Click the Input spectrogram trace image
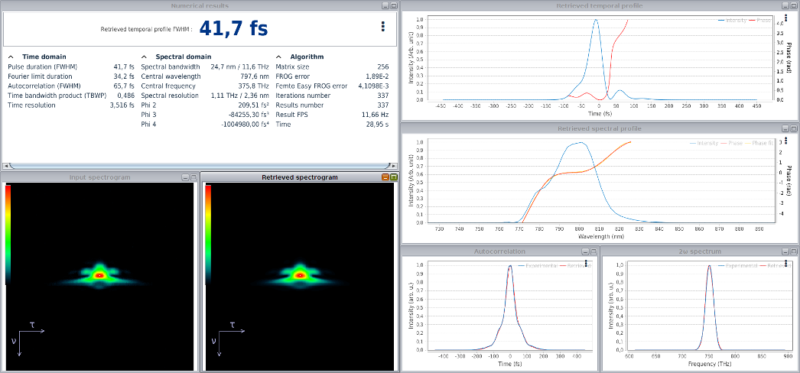 coord(99,276)
